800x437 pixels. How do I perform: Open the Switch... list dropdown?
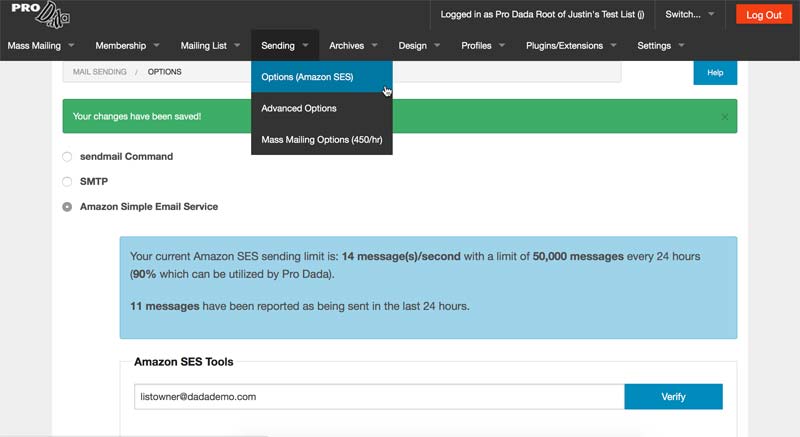pyautogui.click(x=689, y=14)
